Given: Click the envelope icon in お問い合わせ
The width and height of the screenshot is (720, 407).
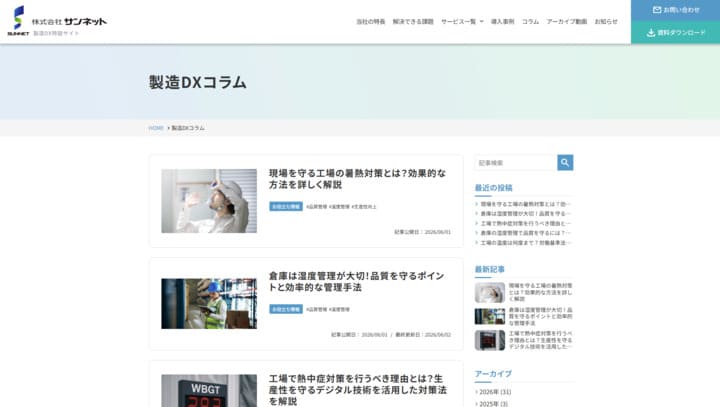Looking at the screenshot, I should tap(657, 10).
